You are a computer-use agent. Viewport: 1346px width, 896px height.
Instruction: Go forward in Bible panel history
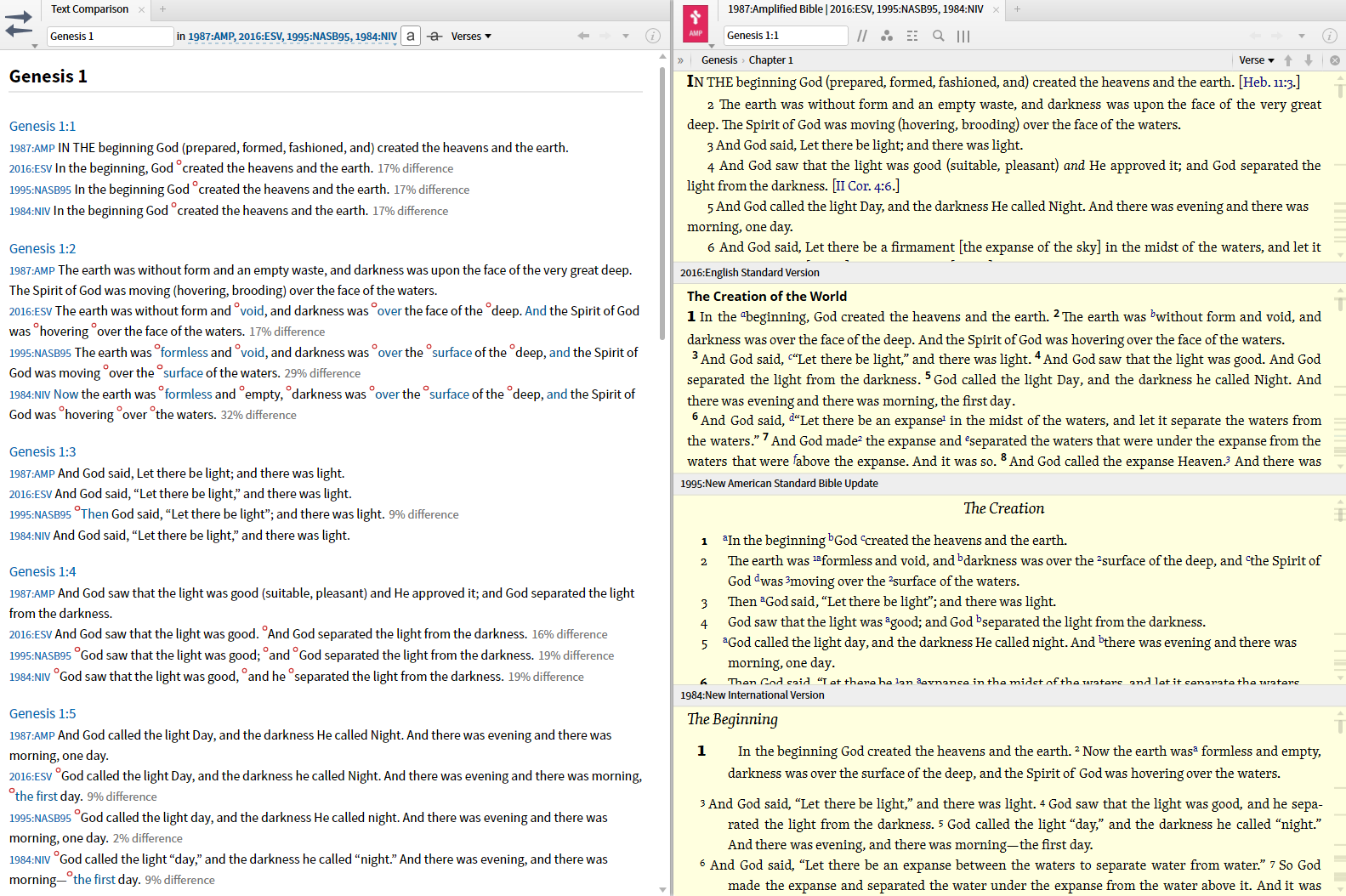(1278, 36)
